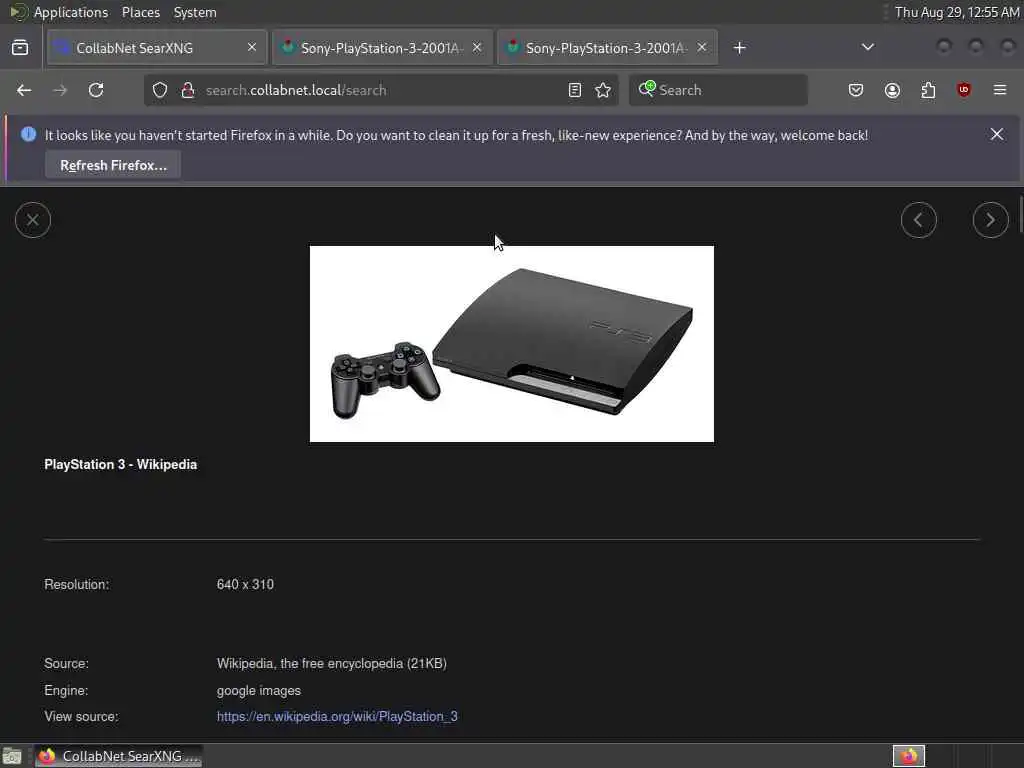
Task: Open the System menu
Action: [195, 12]
